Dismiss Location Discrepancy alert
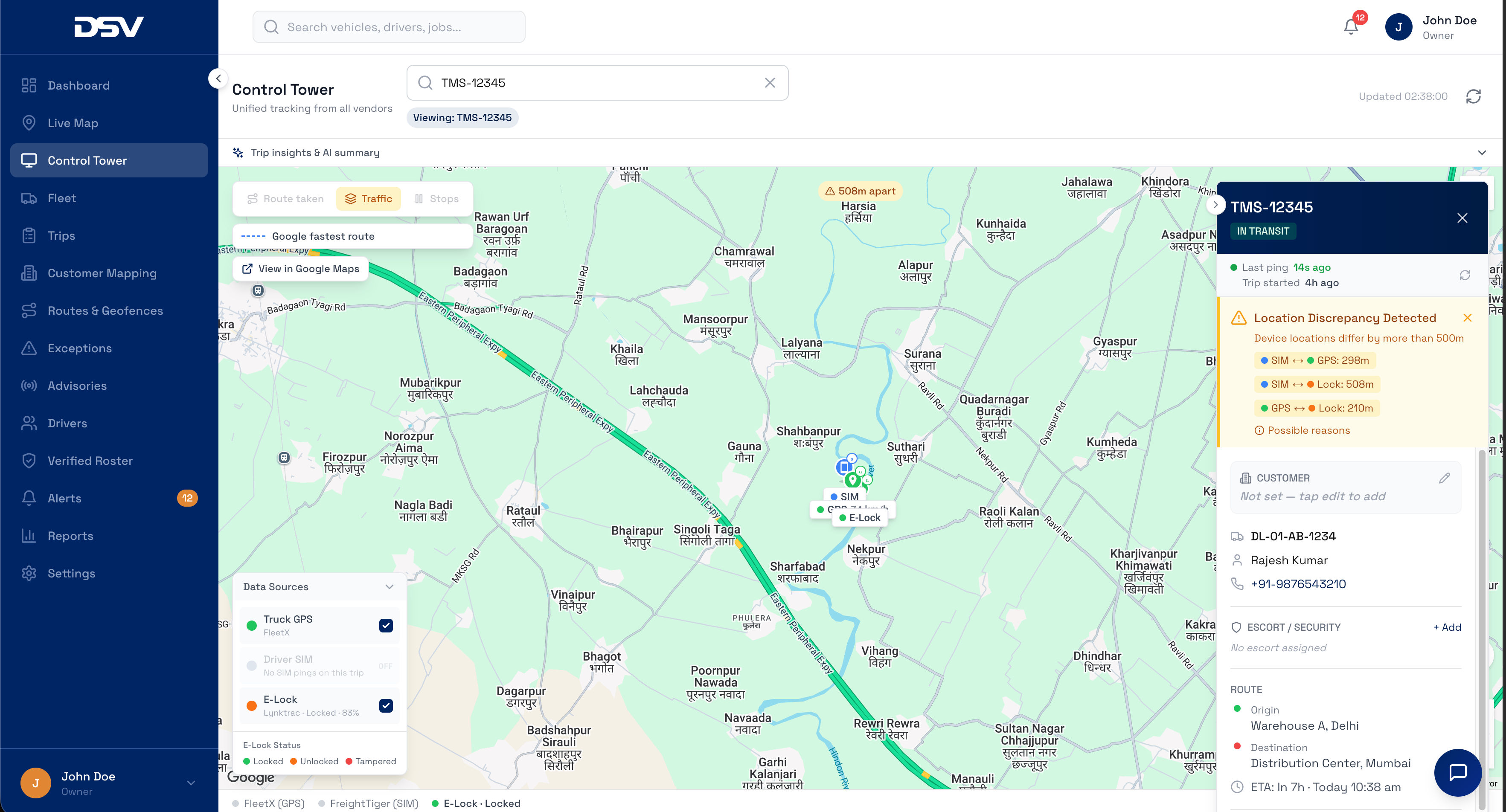 tap(1468, 317)
